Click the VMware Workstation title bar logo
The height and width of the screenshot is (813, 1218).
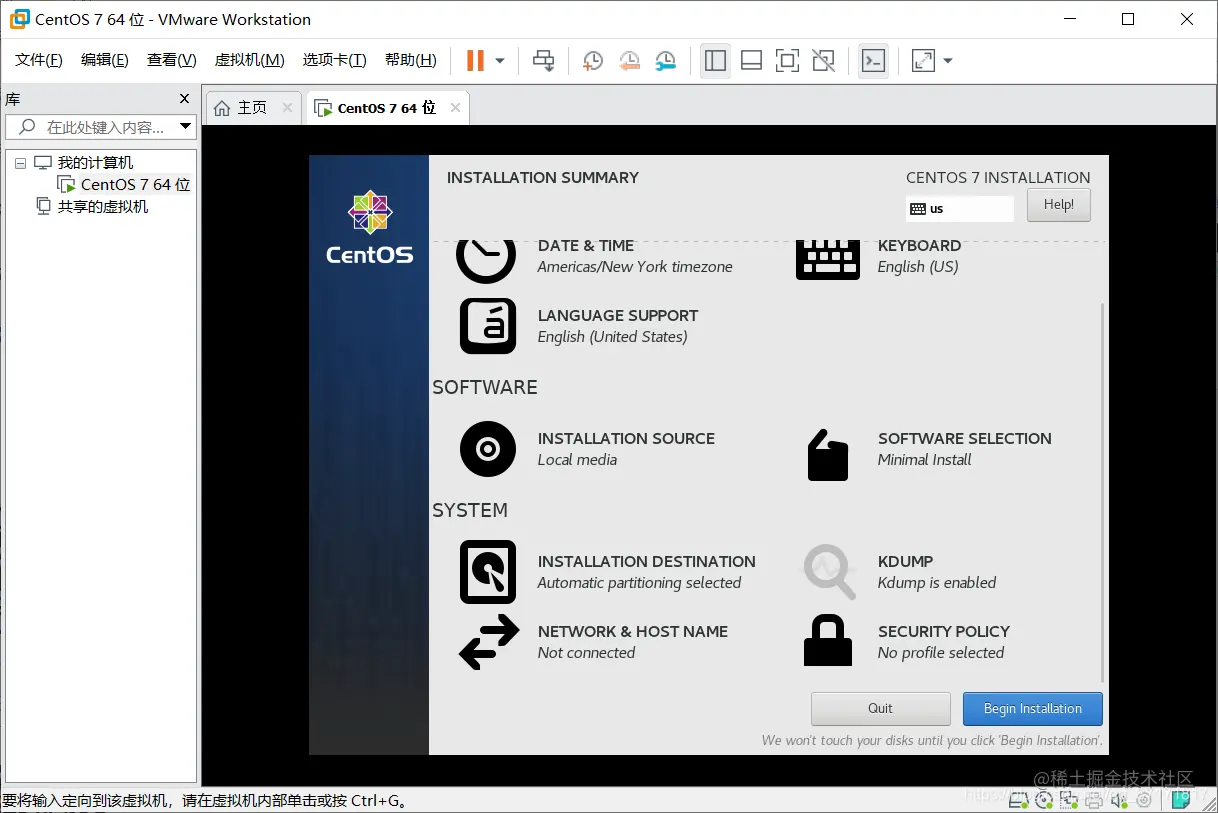(19, 19)
